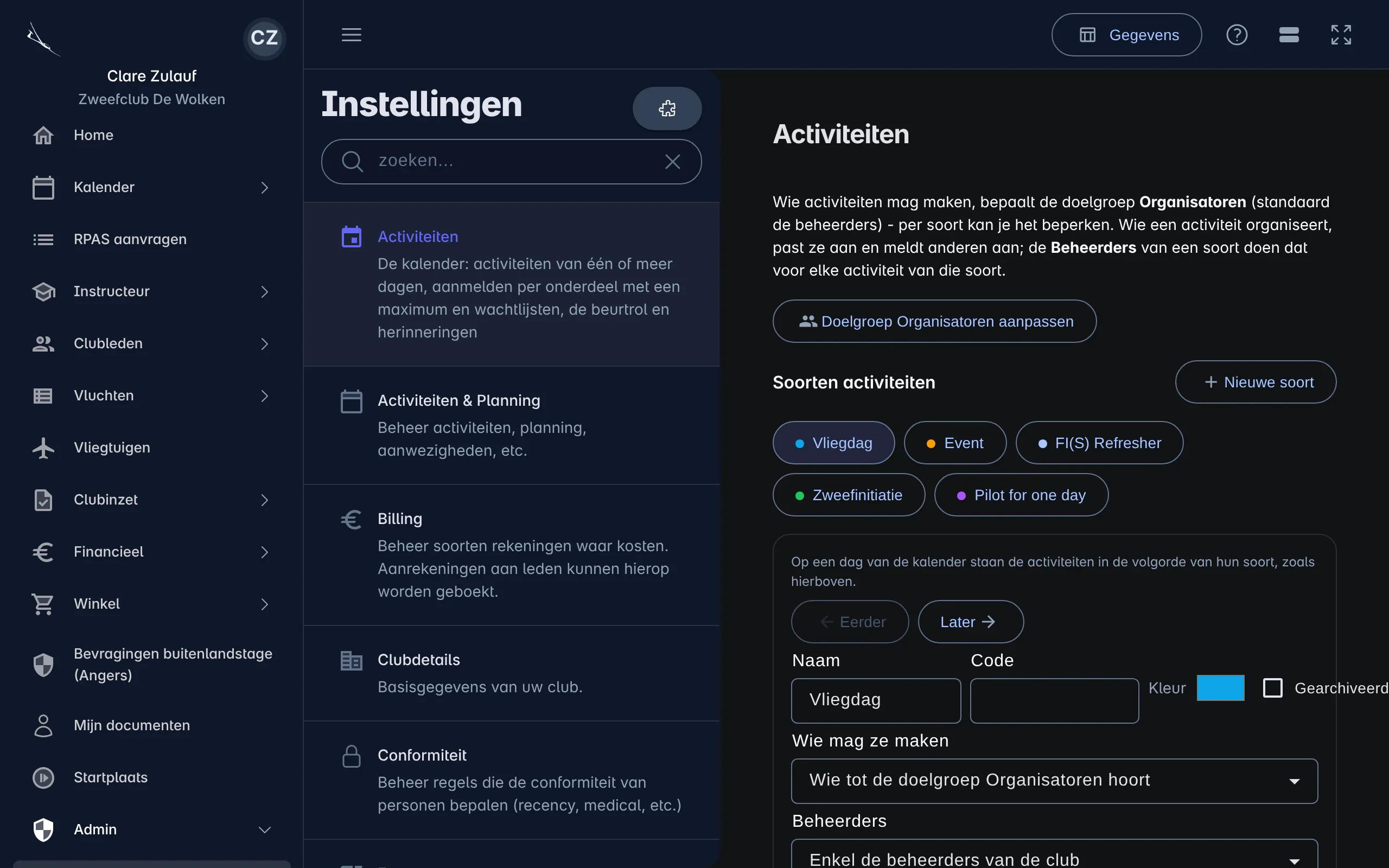Click the Billing euro icon in settings list
This screenshot has width=1389, height=868.
pyautogui.click(x=351, y=520)
